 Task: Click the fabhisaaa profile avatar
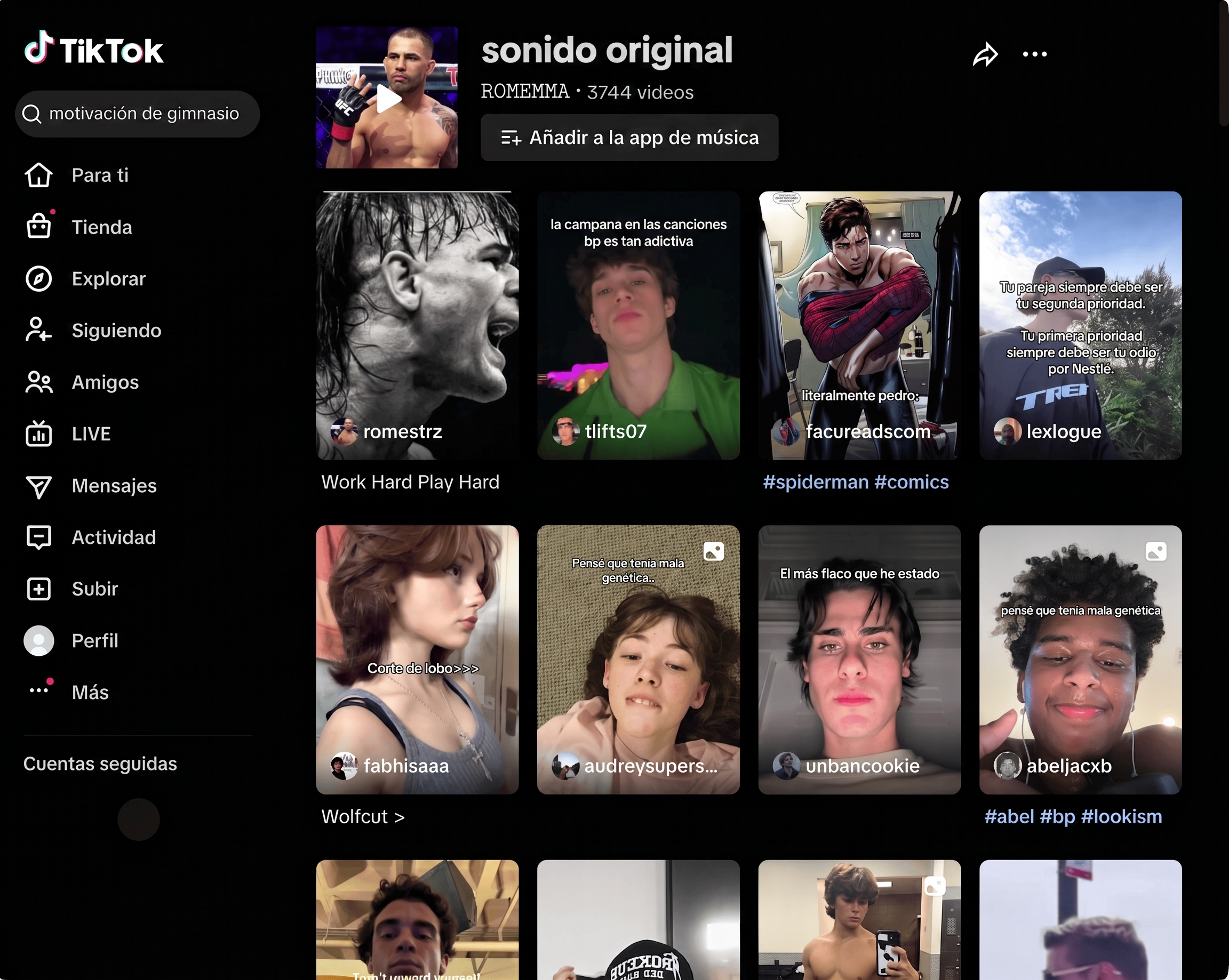click(344, 766)
